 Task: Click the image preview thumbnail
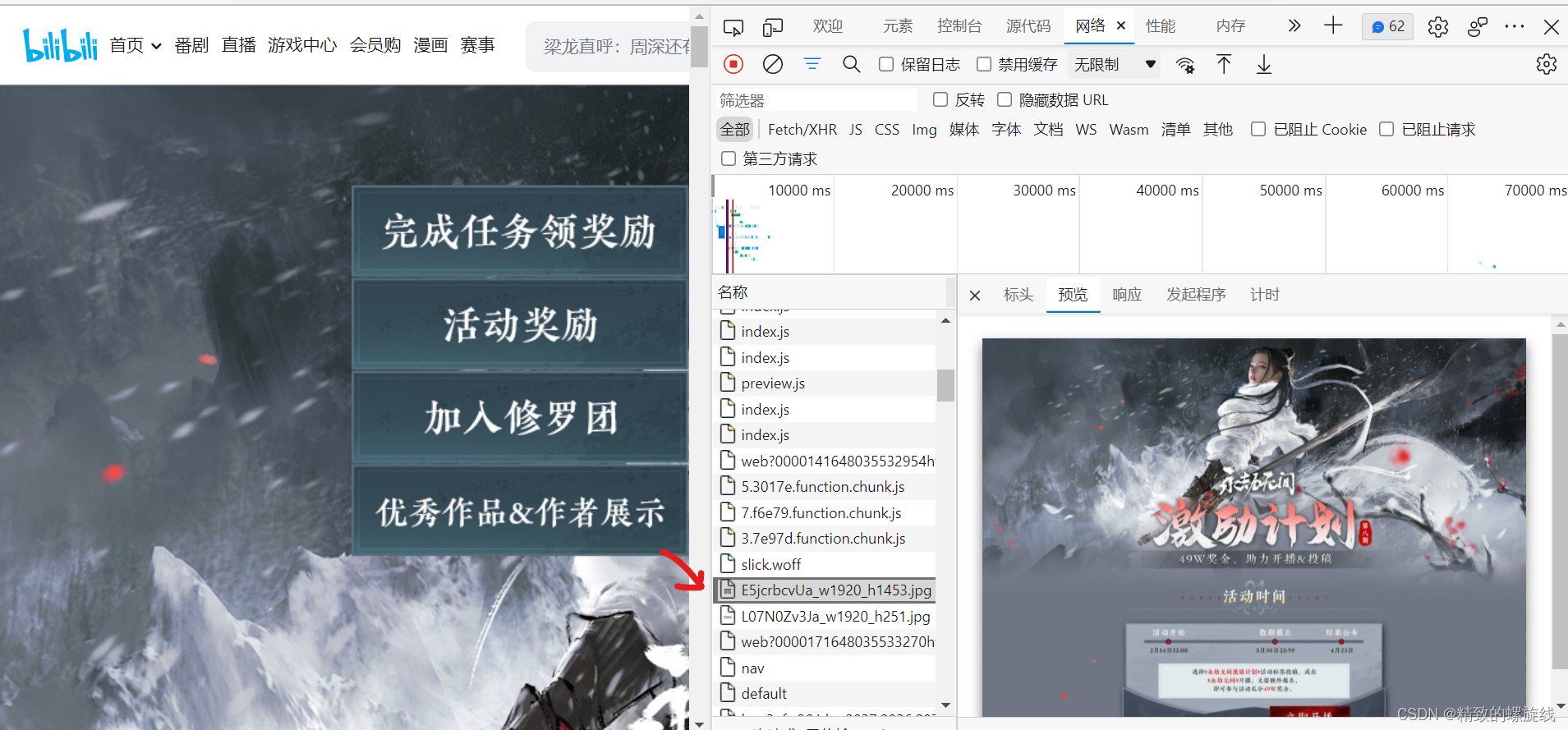click(1253, 527)
